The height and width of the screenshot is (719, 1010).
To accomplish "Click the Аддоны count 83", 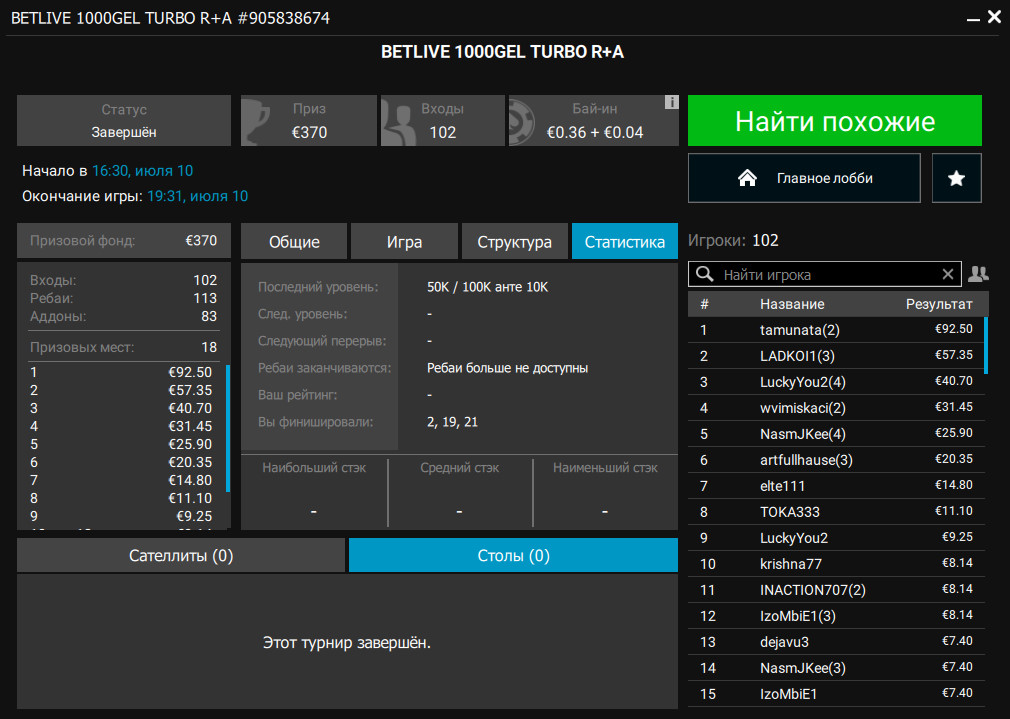I will [209, 316].
